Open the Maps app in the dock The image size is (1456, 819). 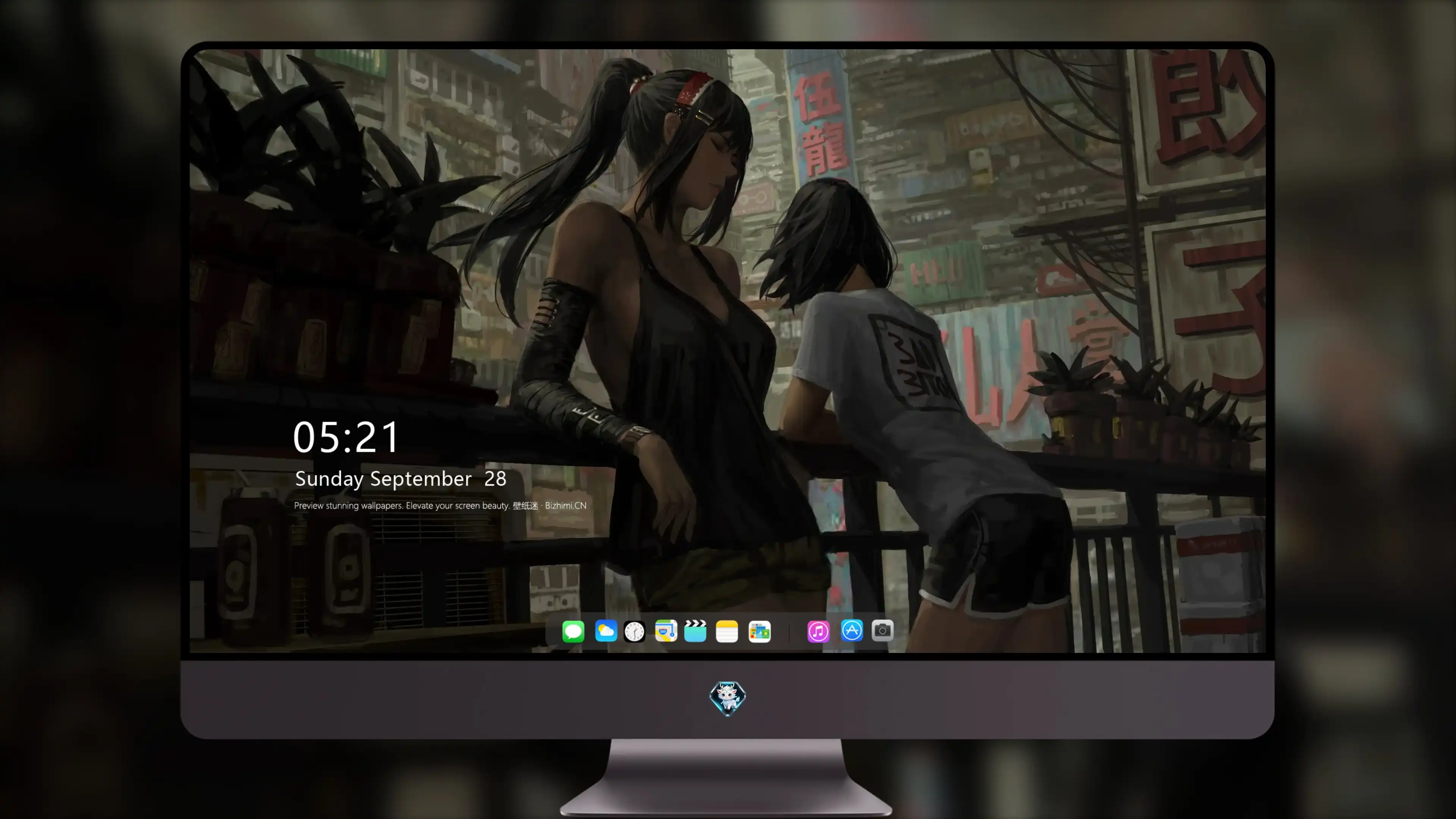[666, 631]
